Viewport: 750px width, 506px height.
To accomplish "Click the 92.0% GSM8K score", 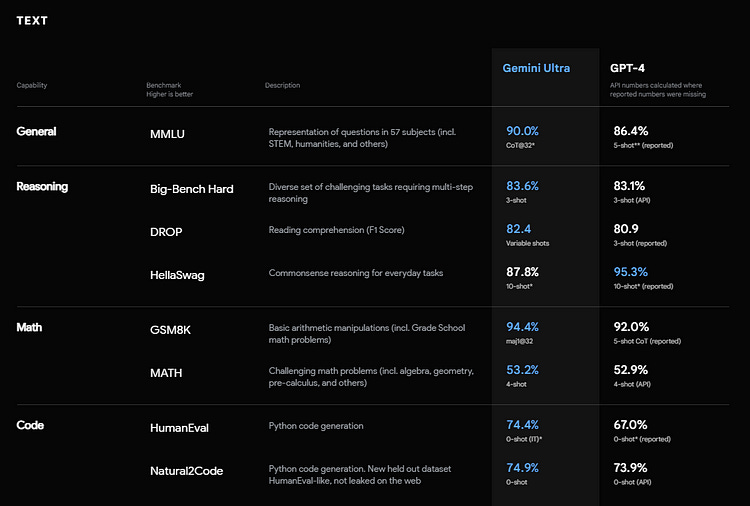I will point(631,327).
